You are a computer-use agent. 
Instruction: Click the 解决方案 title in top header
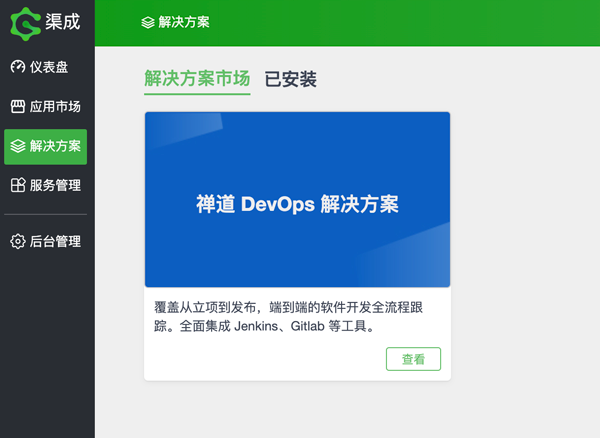click(x=184, y=22)
